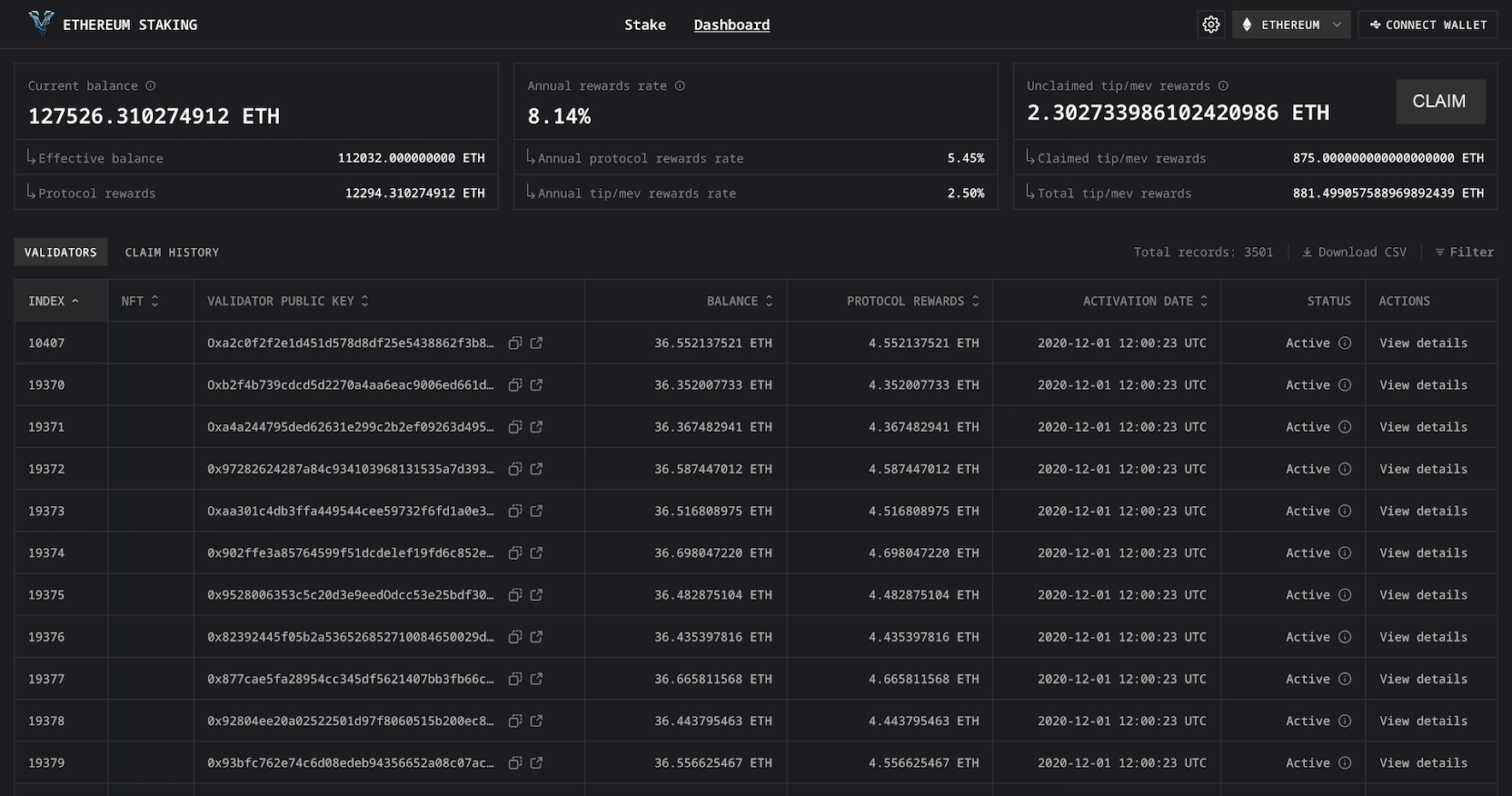This screenshot has width=1512, height=796.
Task: Open the settings gear icon
Action: 1211,24
